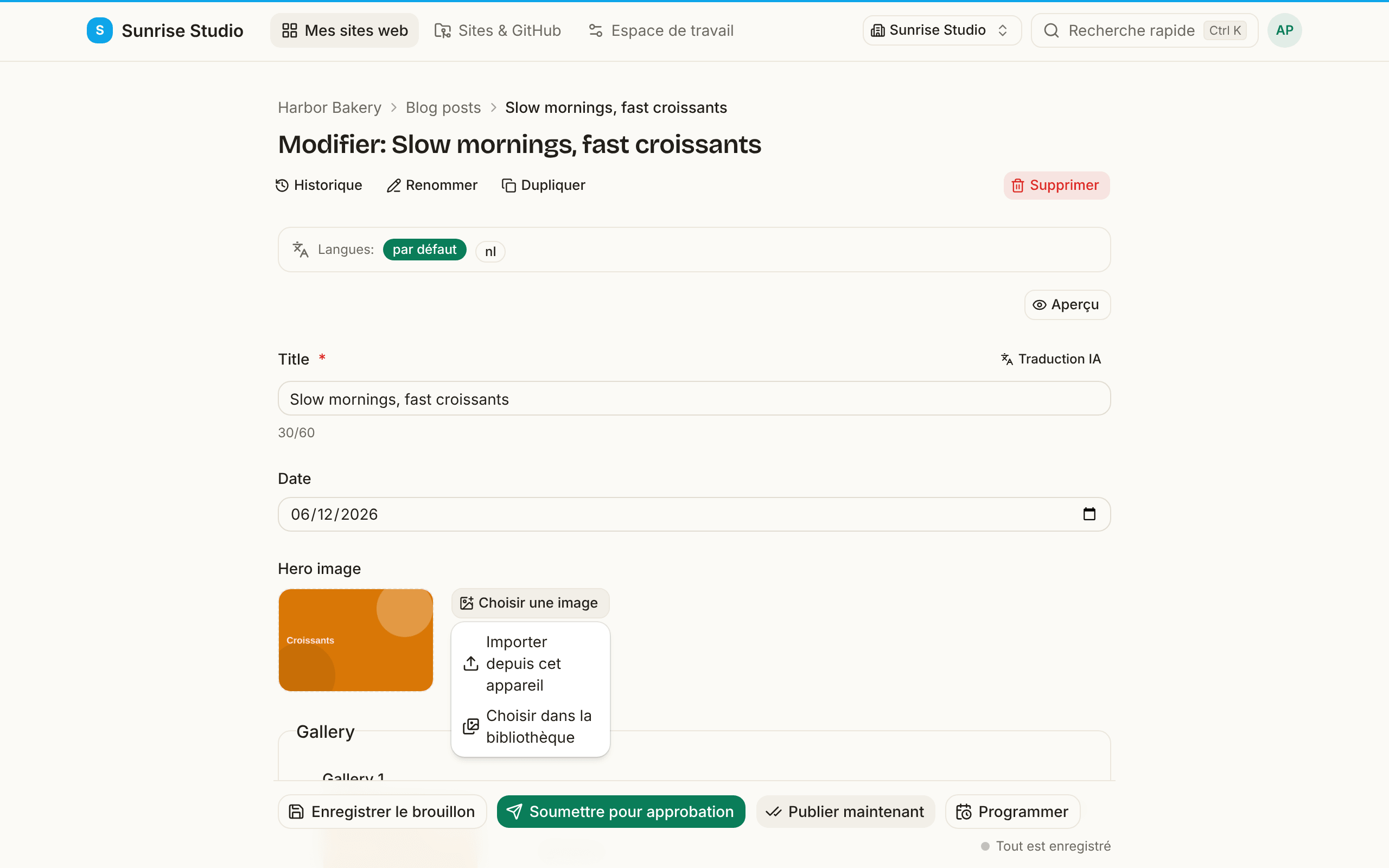This screenshot has height=868, width=1389.
Task: Click the Croissants hero image thumbnail
Action: pyautogui.click(x=356, y=640)
